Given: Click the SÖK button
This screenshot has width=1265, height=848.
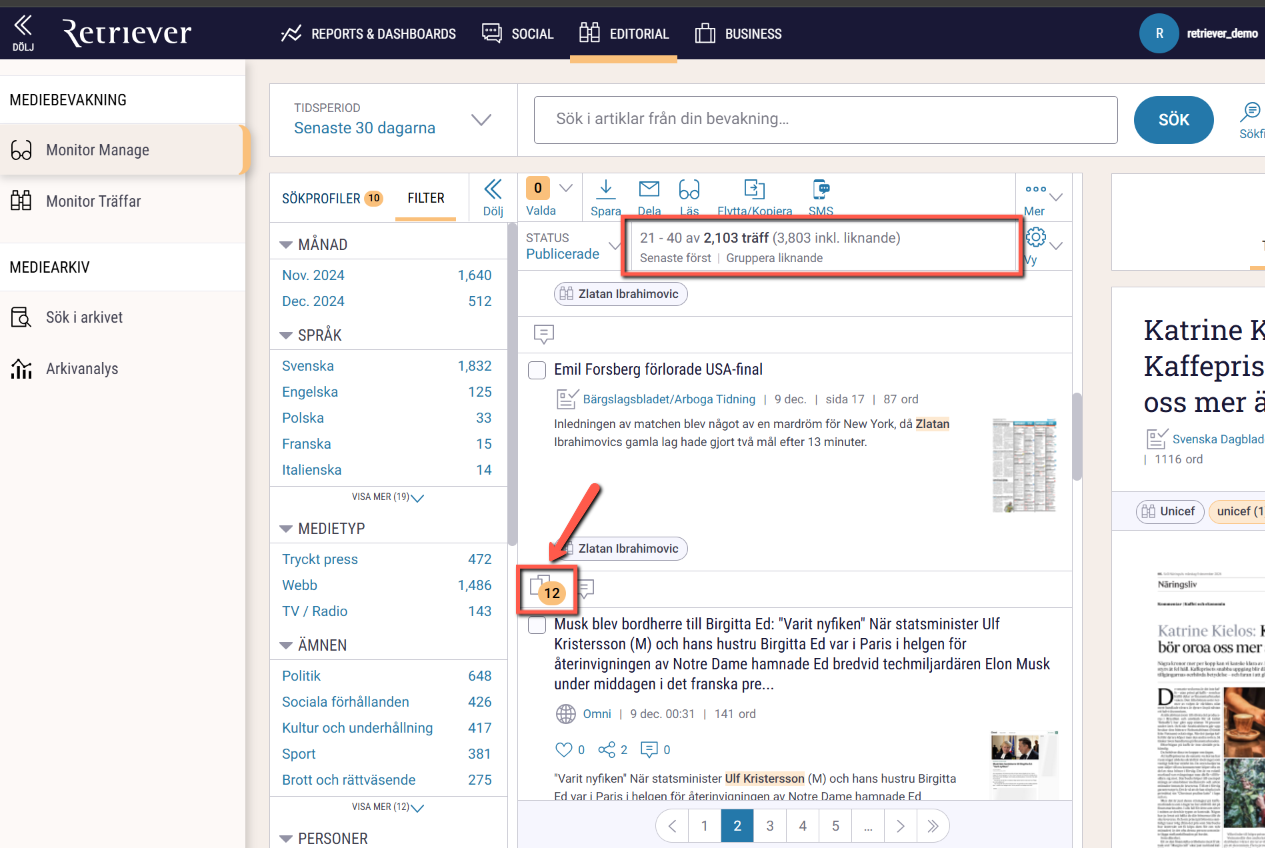Looking at the screenshot, I should pos(1173,120).
